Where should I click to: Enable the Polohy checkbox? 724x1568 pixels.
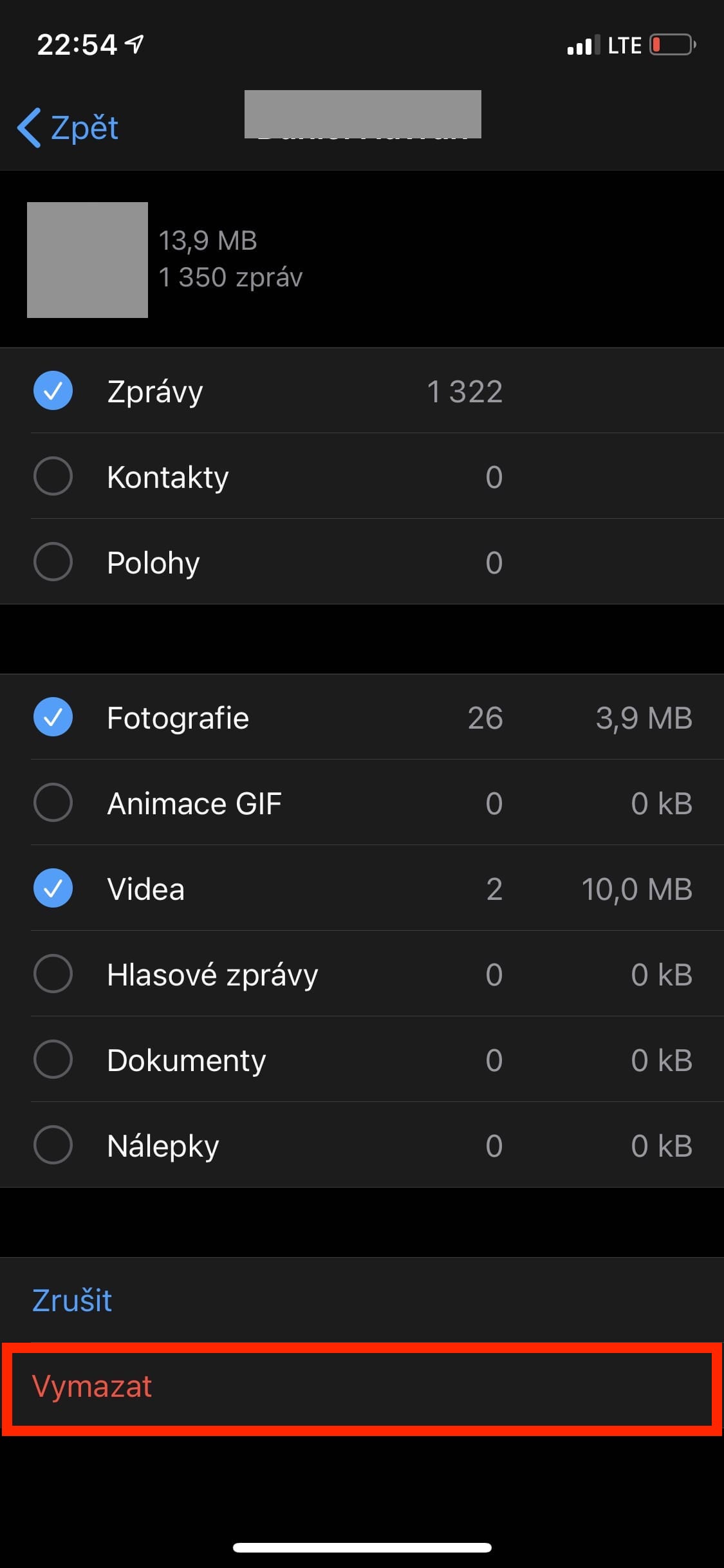(x=53, y=562)
